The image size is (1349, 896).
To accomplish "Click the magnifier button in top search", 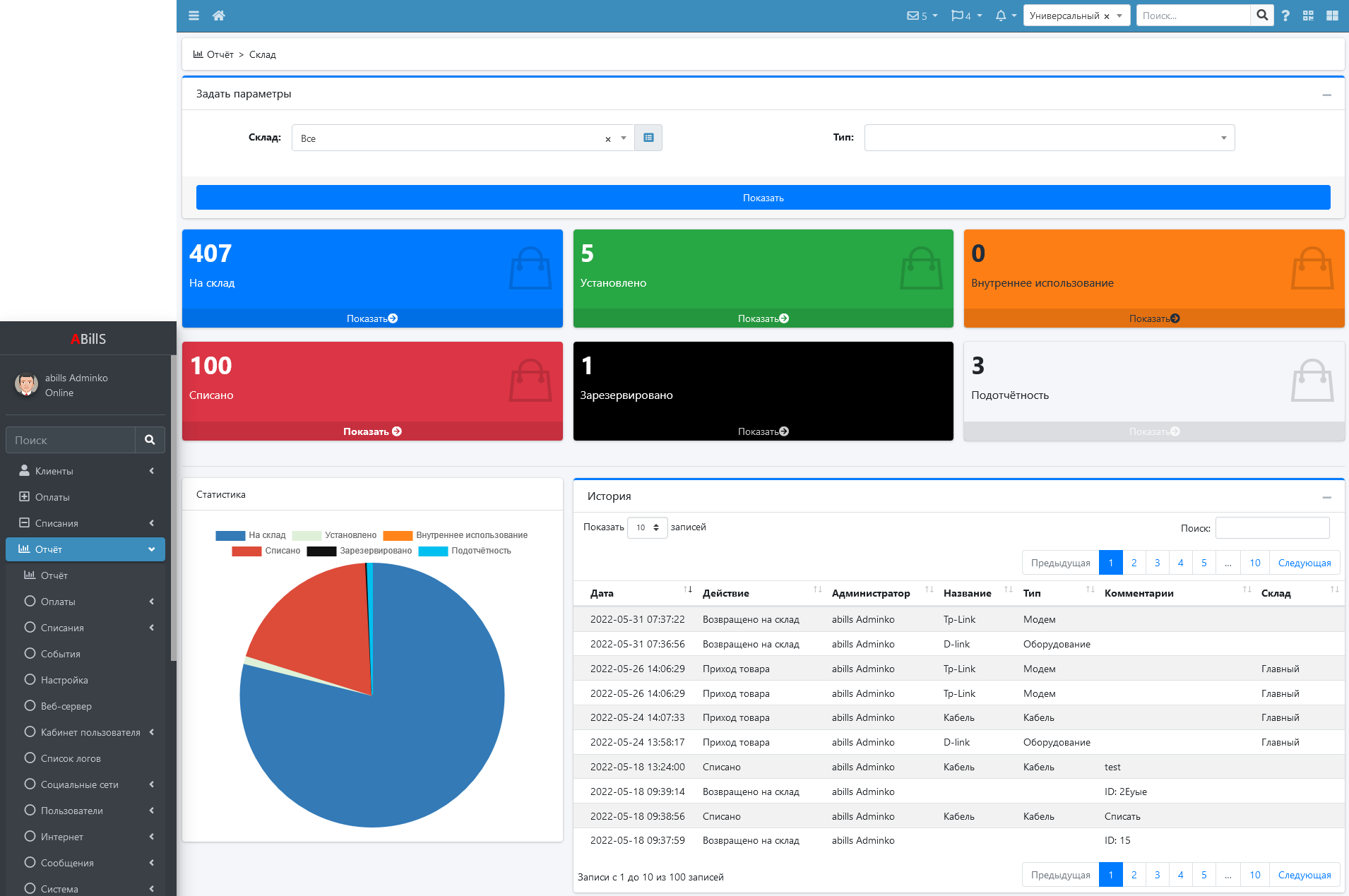I will coord(1262,16).
